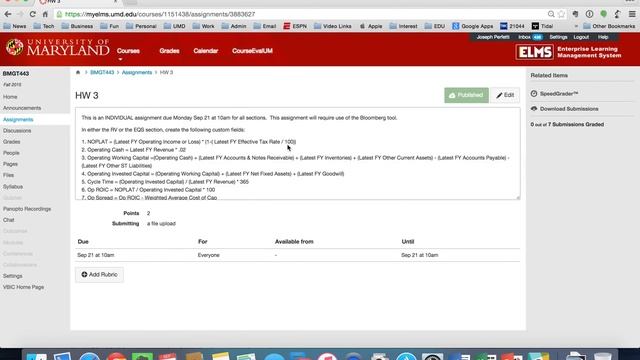This screenshot has height=360, width=640.
Task: Click the University of Maryland logo
Action: coord(58,48)
